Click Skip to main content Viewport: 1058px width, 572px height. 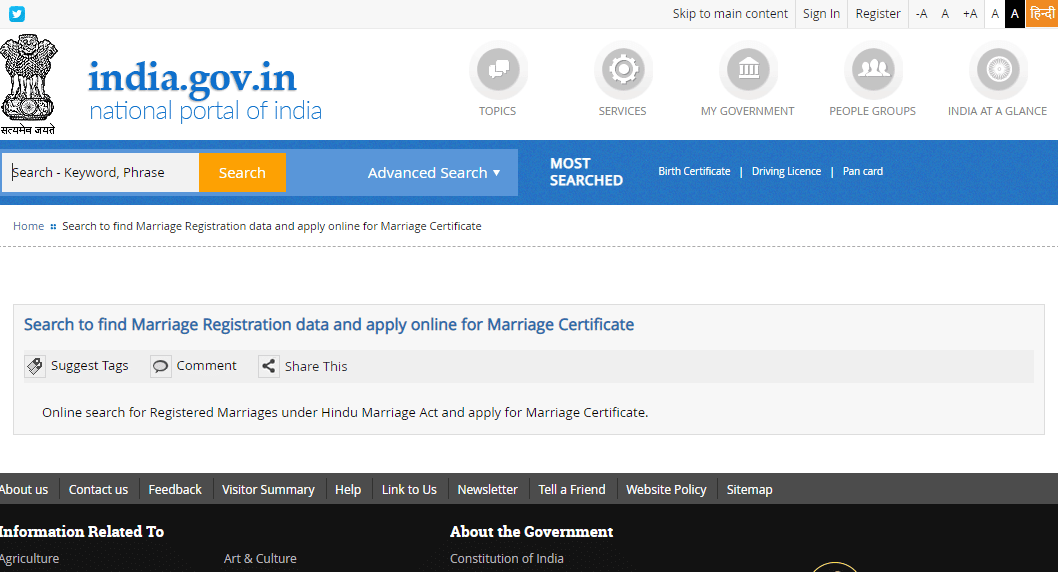tap(730, 13)
